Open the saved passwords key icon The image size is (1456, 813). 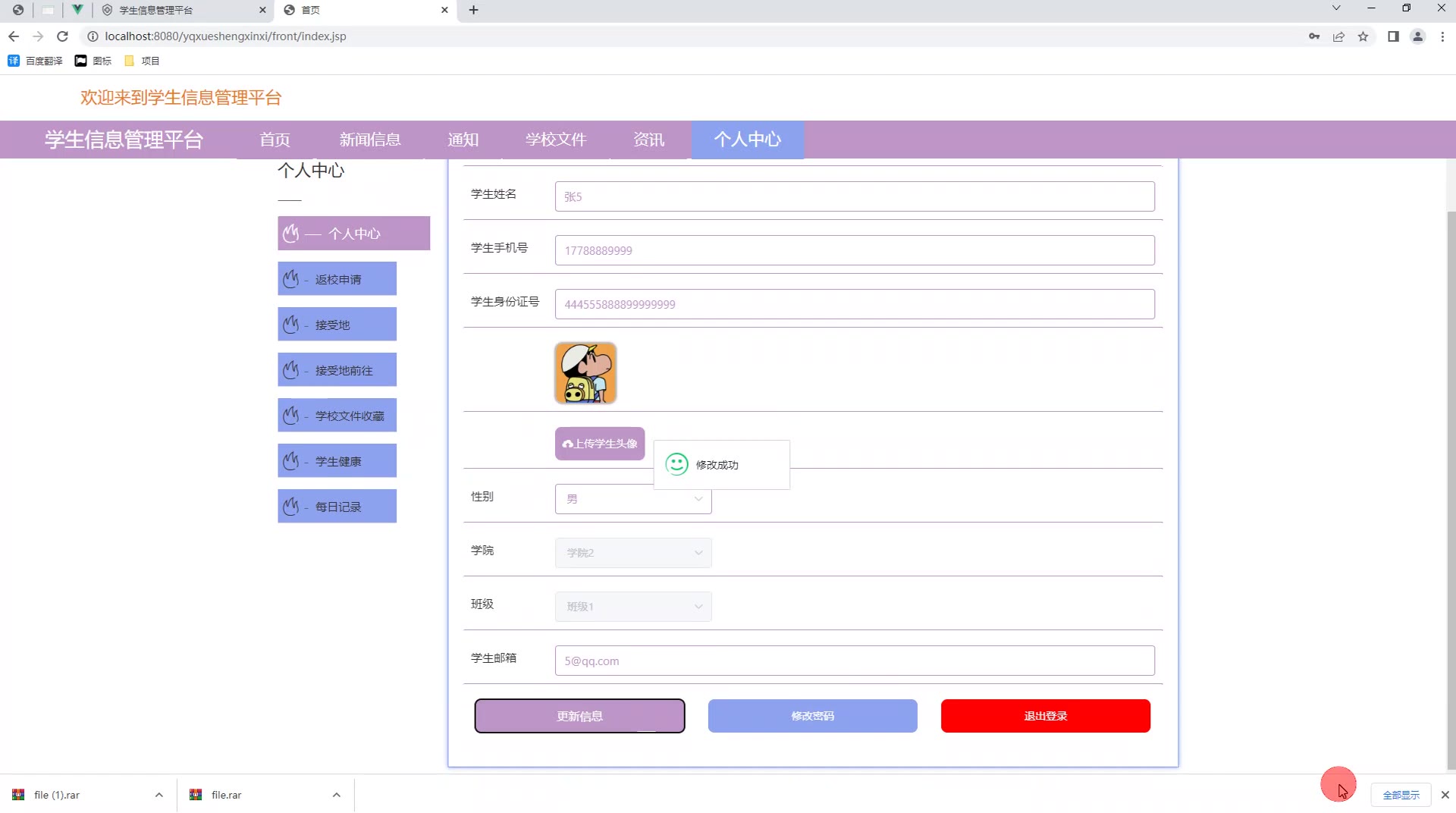(1314, 36)
